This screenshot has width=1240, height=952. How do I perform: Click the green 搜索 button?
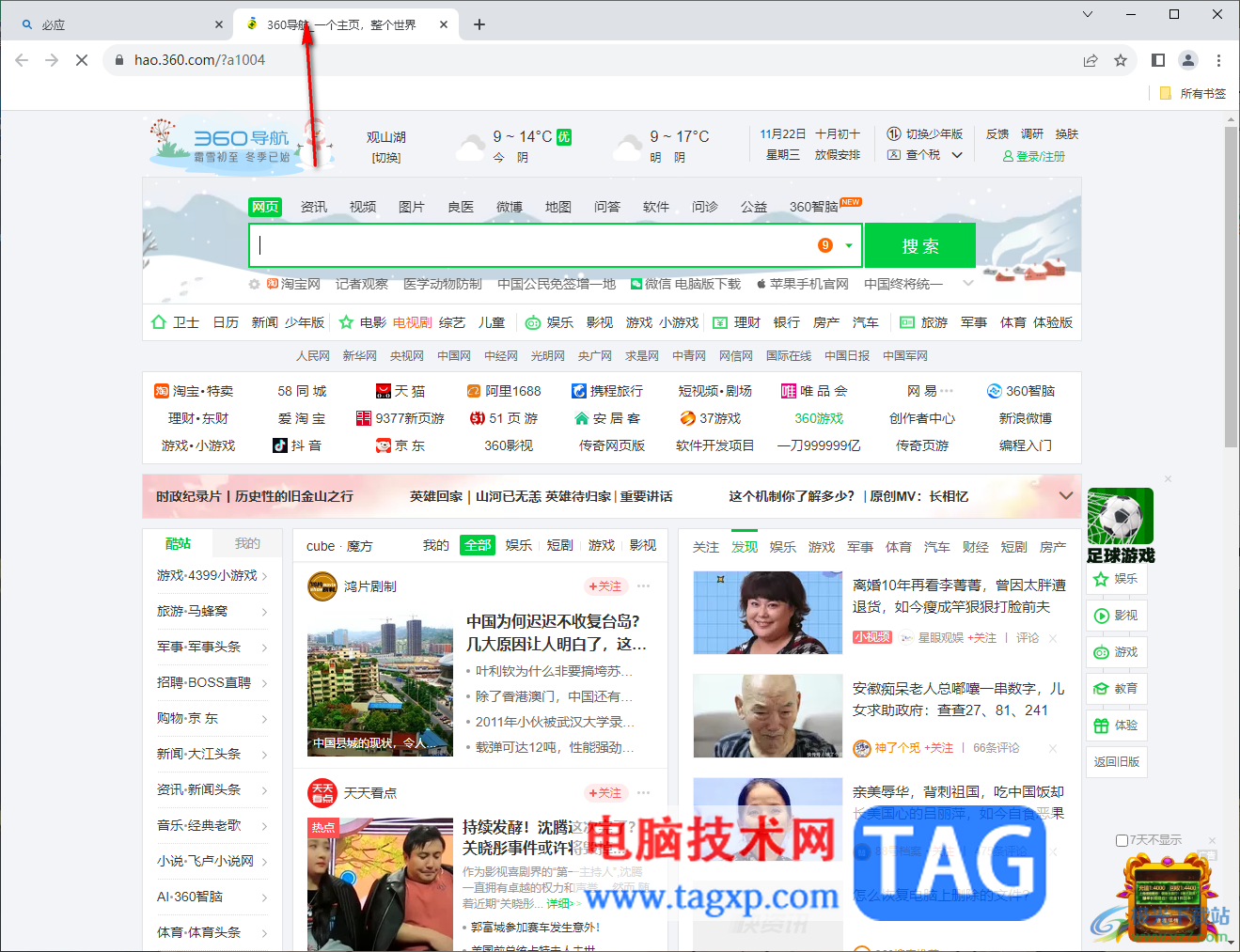(920, 246)
